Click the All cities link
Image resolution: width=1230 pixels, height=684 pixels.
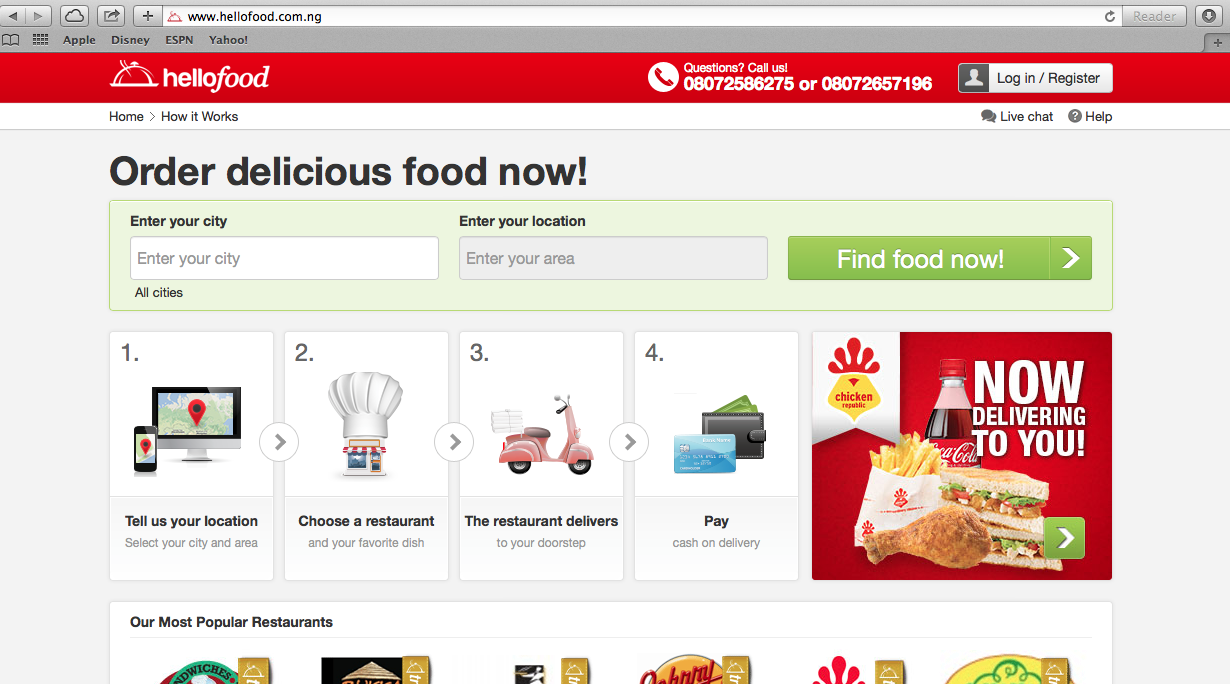159,292
